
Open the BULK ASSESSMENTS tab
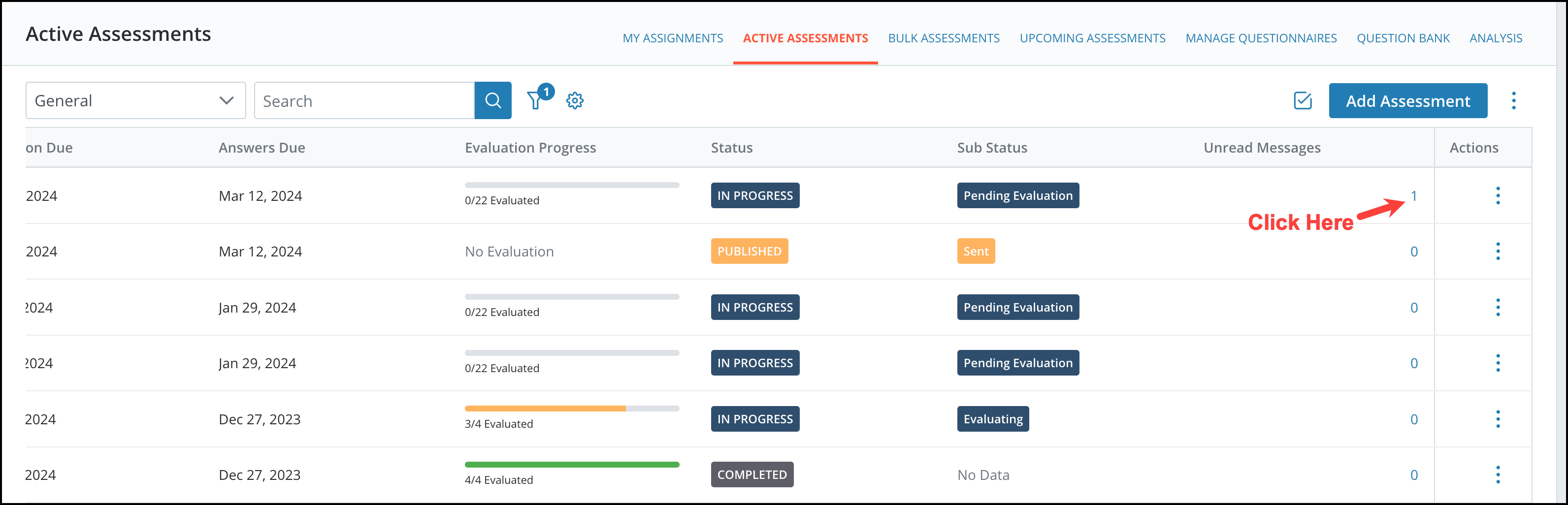(944, 38)
